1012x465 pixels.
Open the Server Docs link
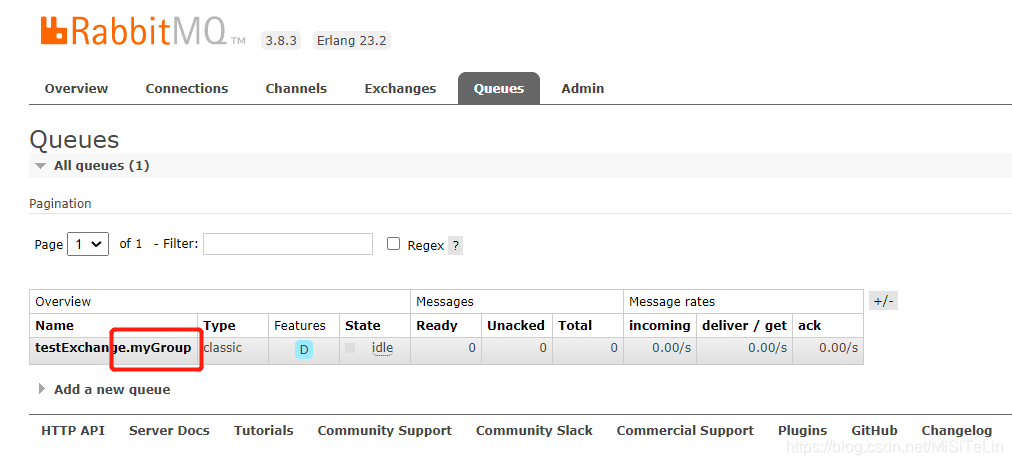point(169,431)
